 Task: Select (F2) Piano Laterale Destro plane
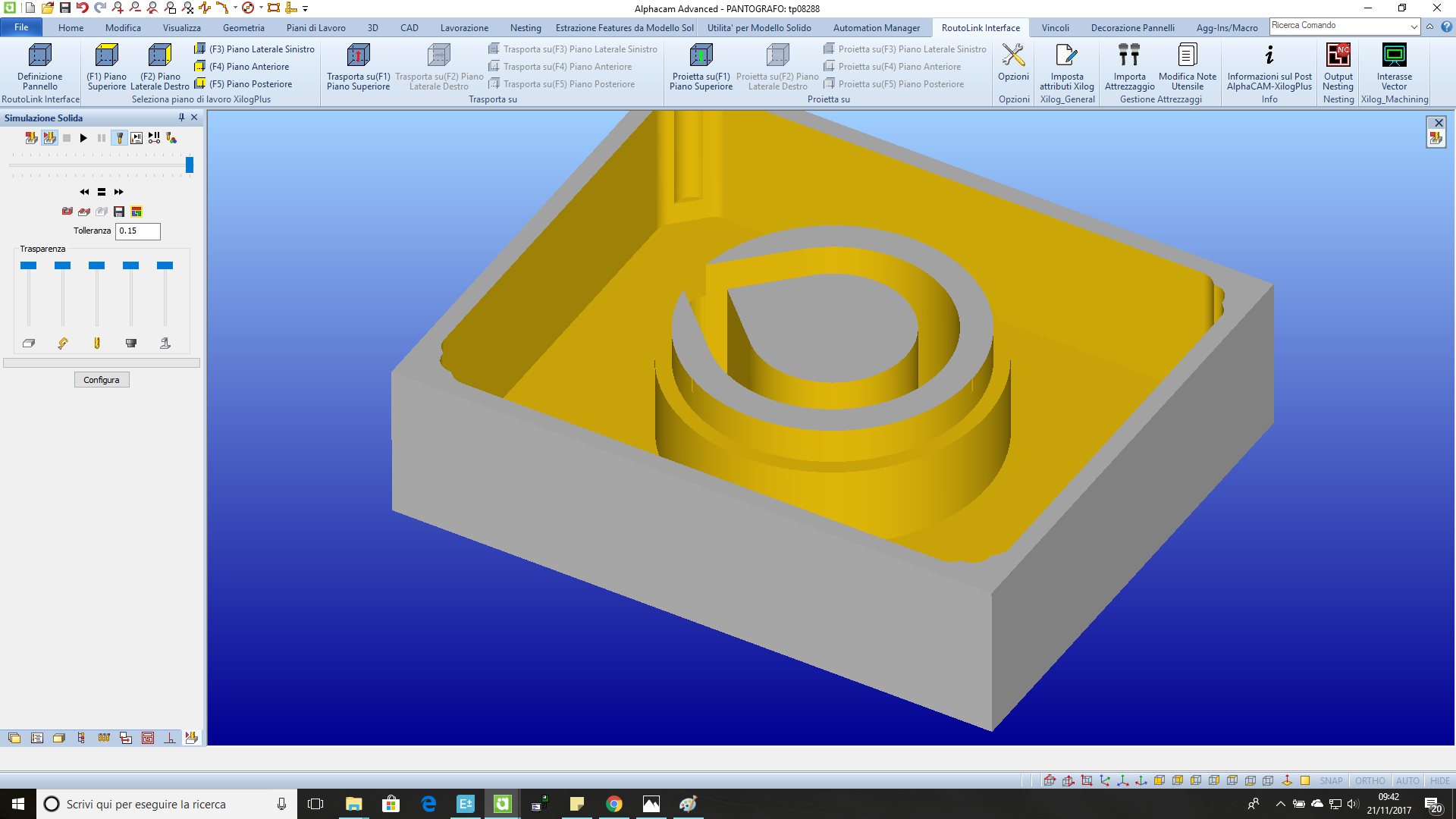[x=159, y=68]
